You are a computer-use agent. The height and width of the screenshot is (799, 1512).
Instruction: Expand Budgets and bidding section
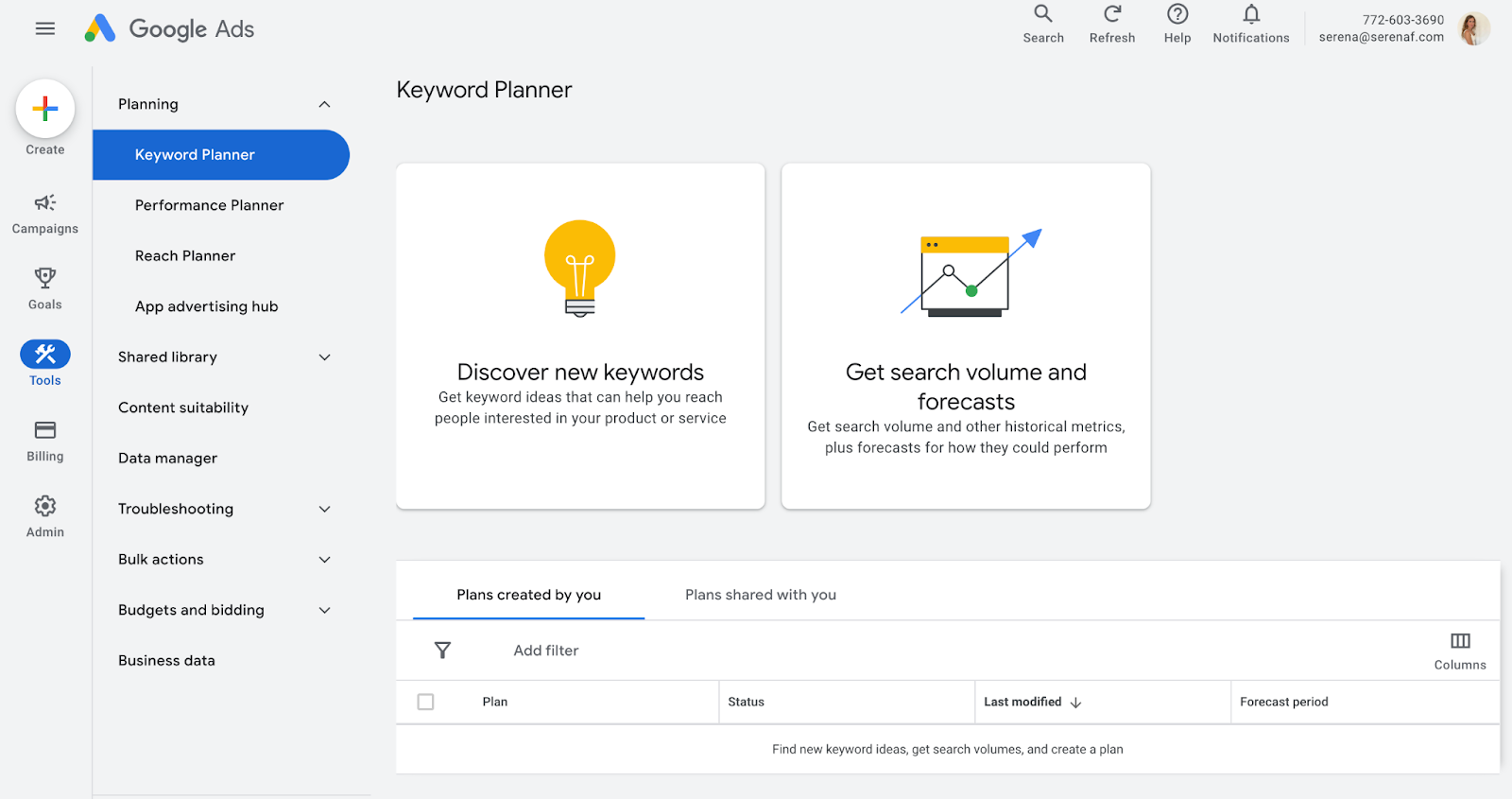pyautogui.click(x=325, y=610)
